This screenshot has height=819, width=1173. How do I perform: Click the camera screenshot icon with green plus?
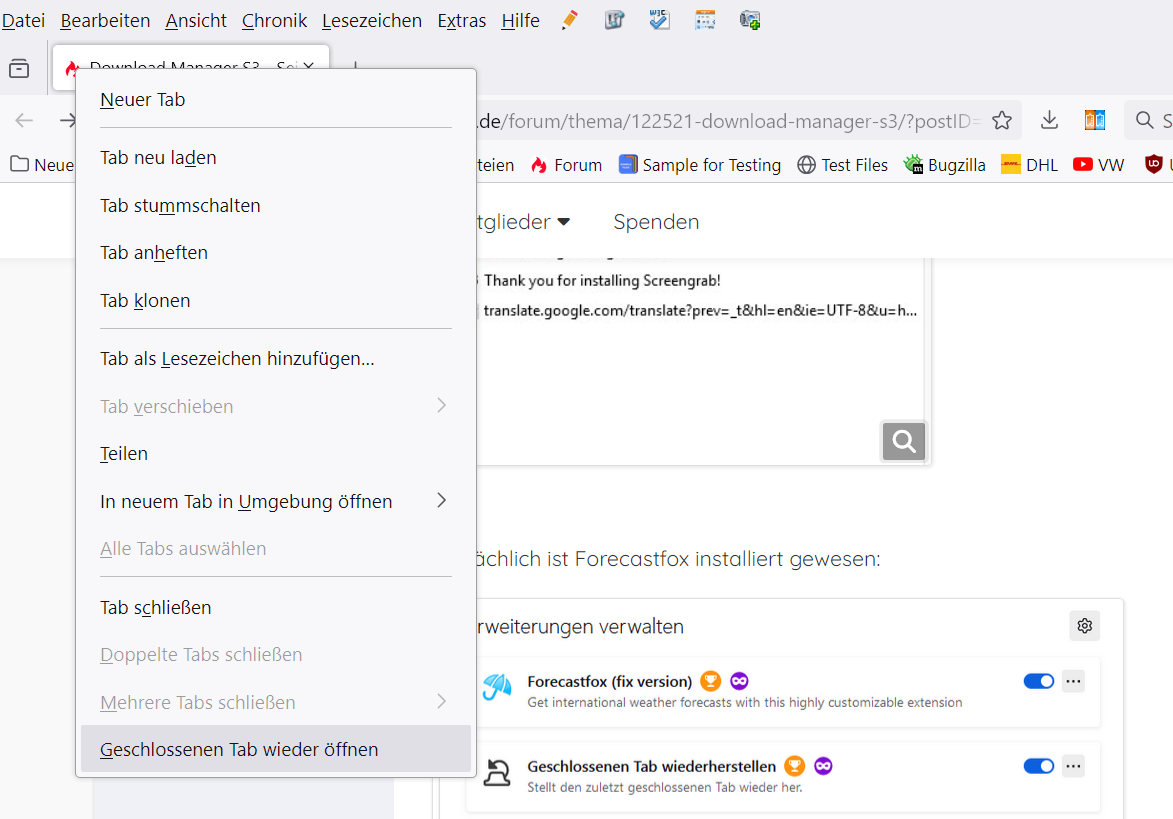750,20
